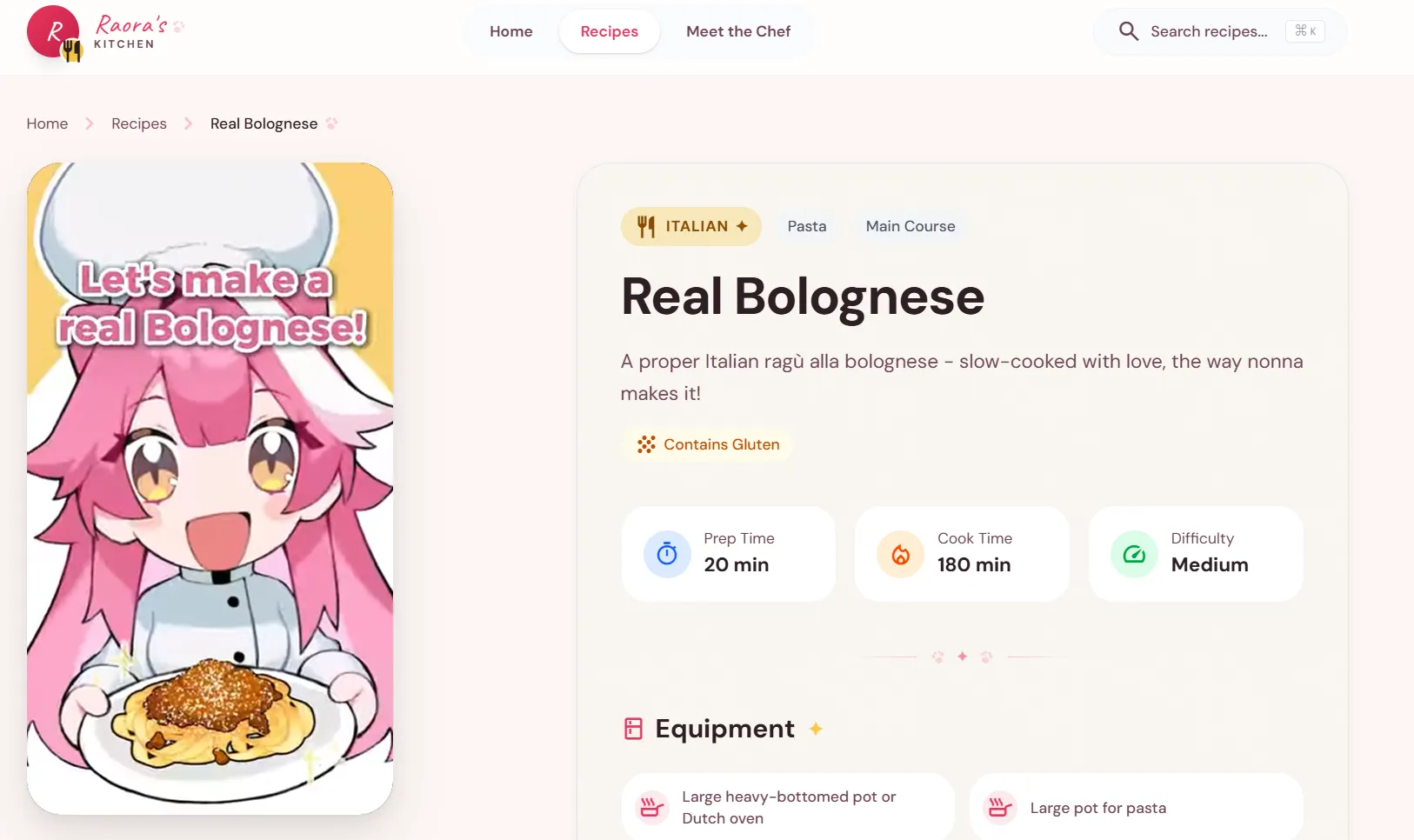Click the Difficulty gauge icon
The height and width of the screenshot is (840, 1414).
1134,554
